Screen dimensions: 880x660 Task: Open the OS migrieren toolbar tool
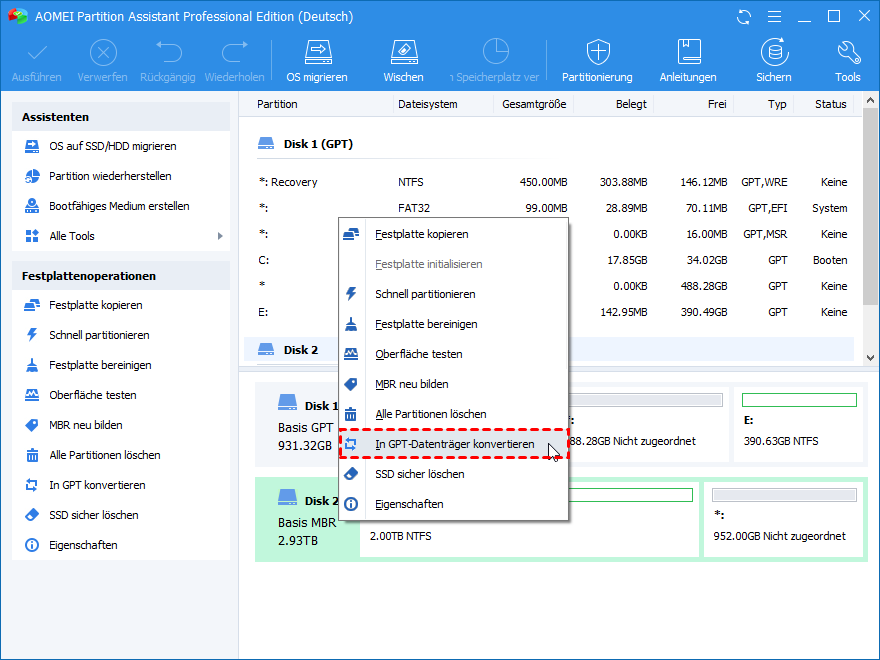318,61
